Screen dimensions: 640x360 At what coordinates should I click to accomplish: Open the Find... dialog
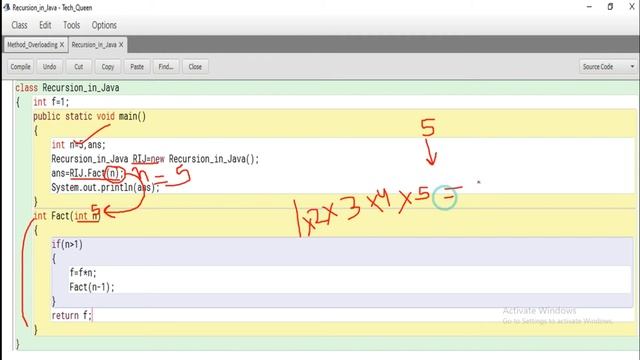(x=166, y=67)
